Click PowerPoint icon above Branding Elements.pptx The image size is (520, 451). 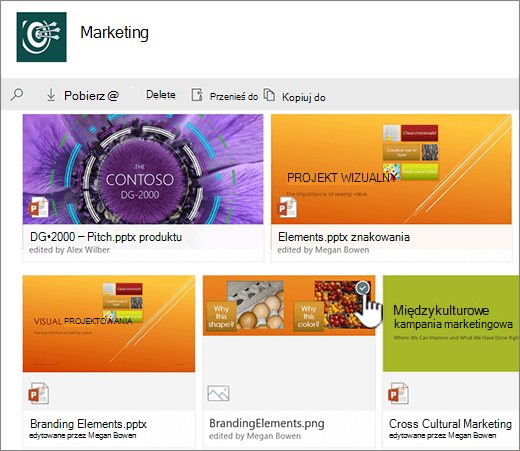(x=39, y=393)
